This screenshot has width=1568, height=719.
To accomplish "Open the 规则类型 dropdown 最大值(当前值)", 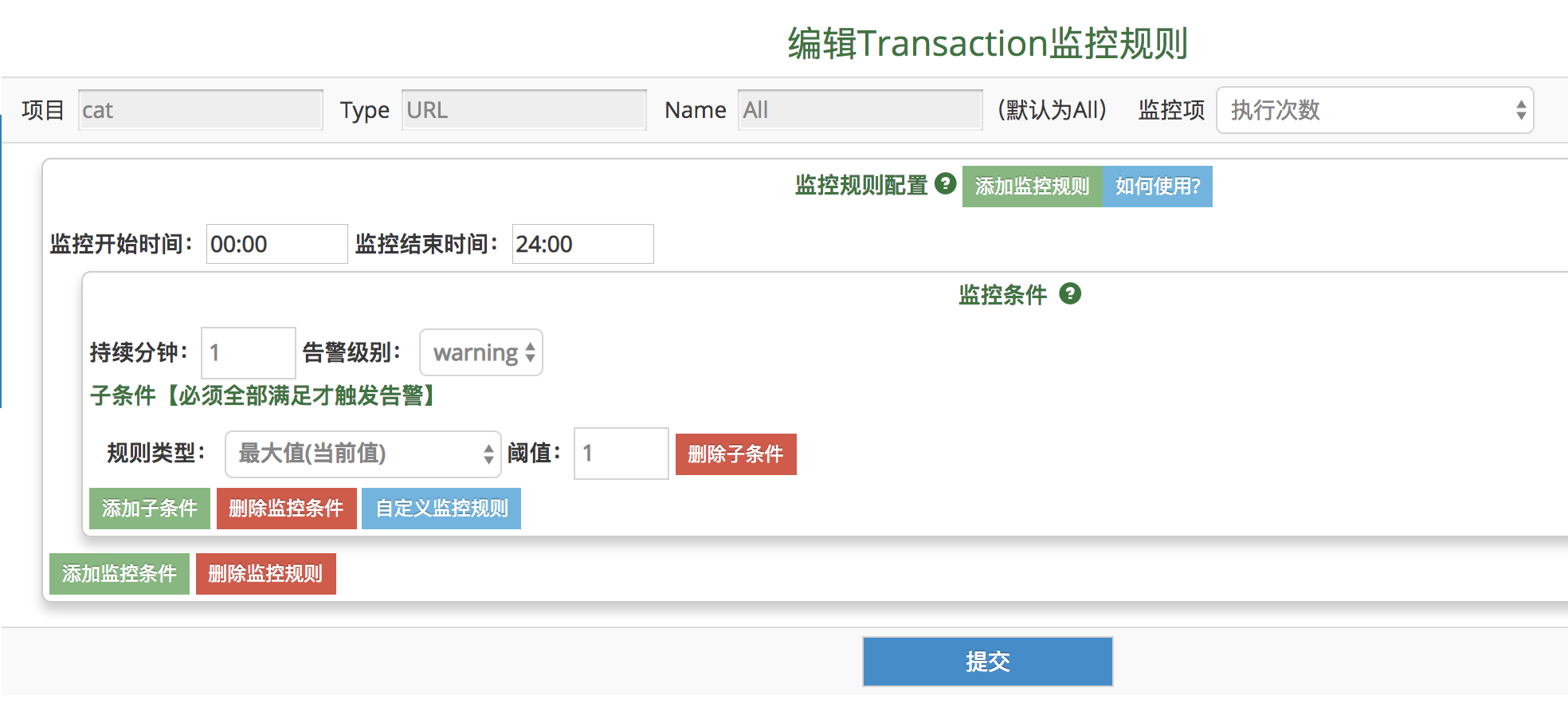I will pyautogui.click(x=363, y=453).
